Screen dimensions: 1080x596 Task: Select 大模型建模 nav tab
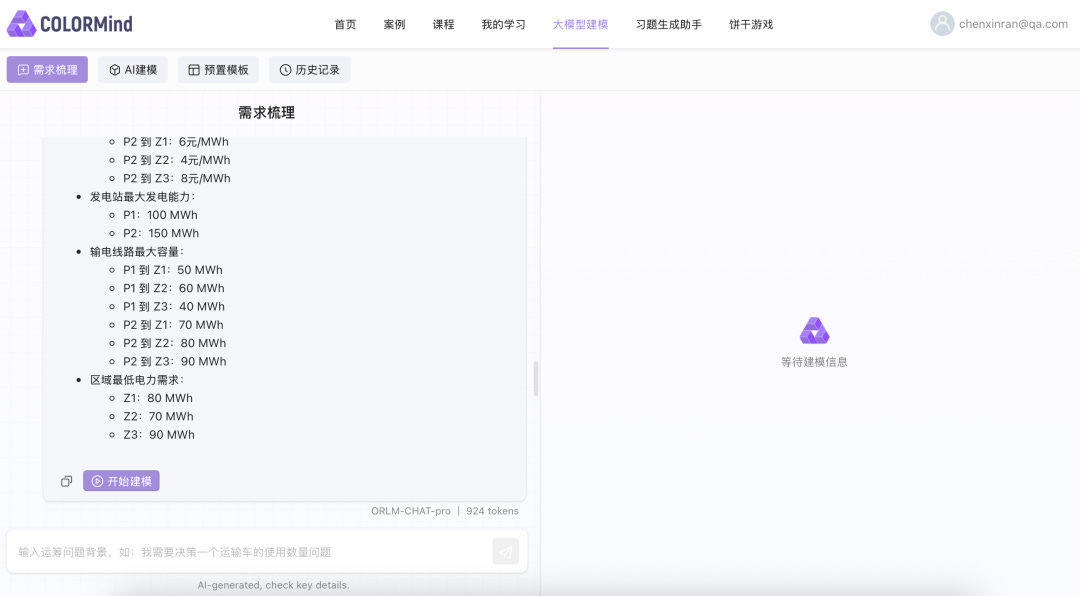(x=580, y=24)
